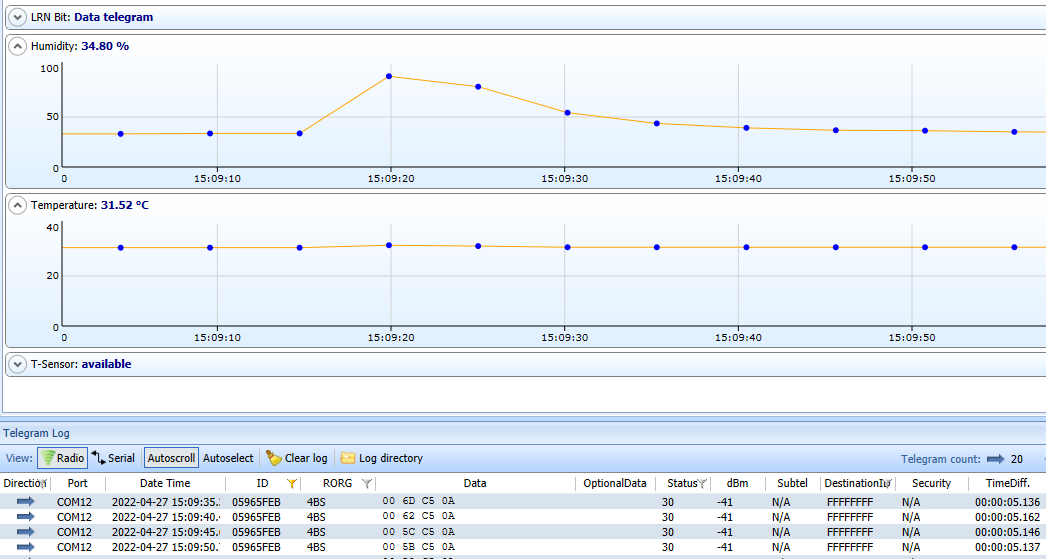Screen dimensions: 1046x559
Task: Select telegram row at 15:09:50
Action: click(x=523, y=547)
